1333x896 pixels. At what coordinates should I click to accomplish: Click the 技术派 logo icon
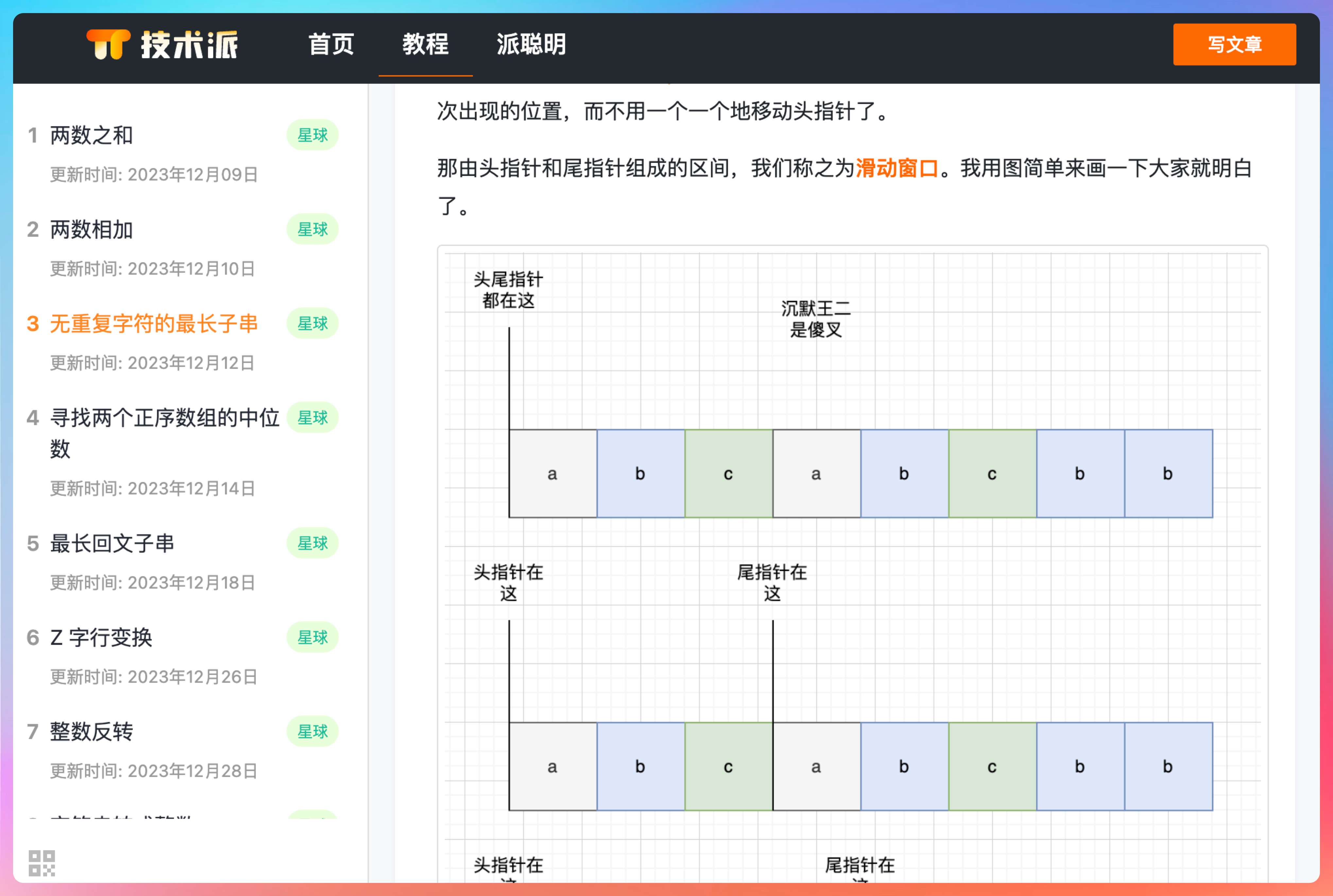click(x=109, y=44)
